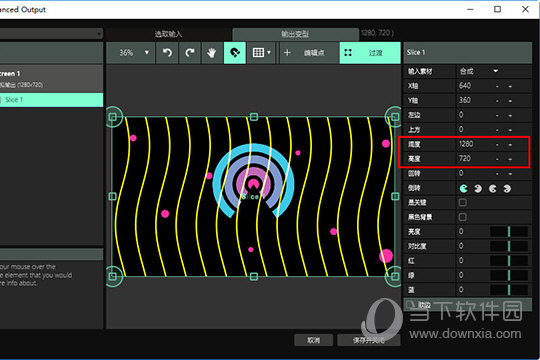540x360 pixels.
Task: Increase X轴 with its plus button
Action: click(510, 86)
